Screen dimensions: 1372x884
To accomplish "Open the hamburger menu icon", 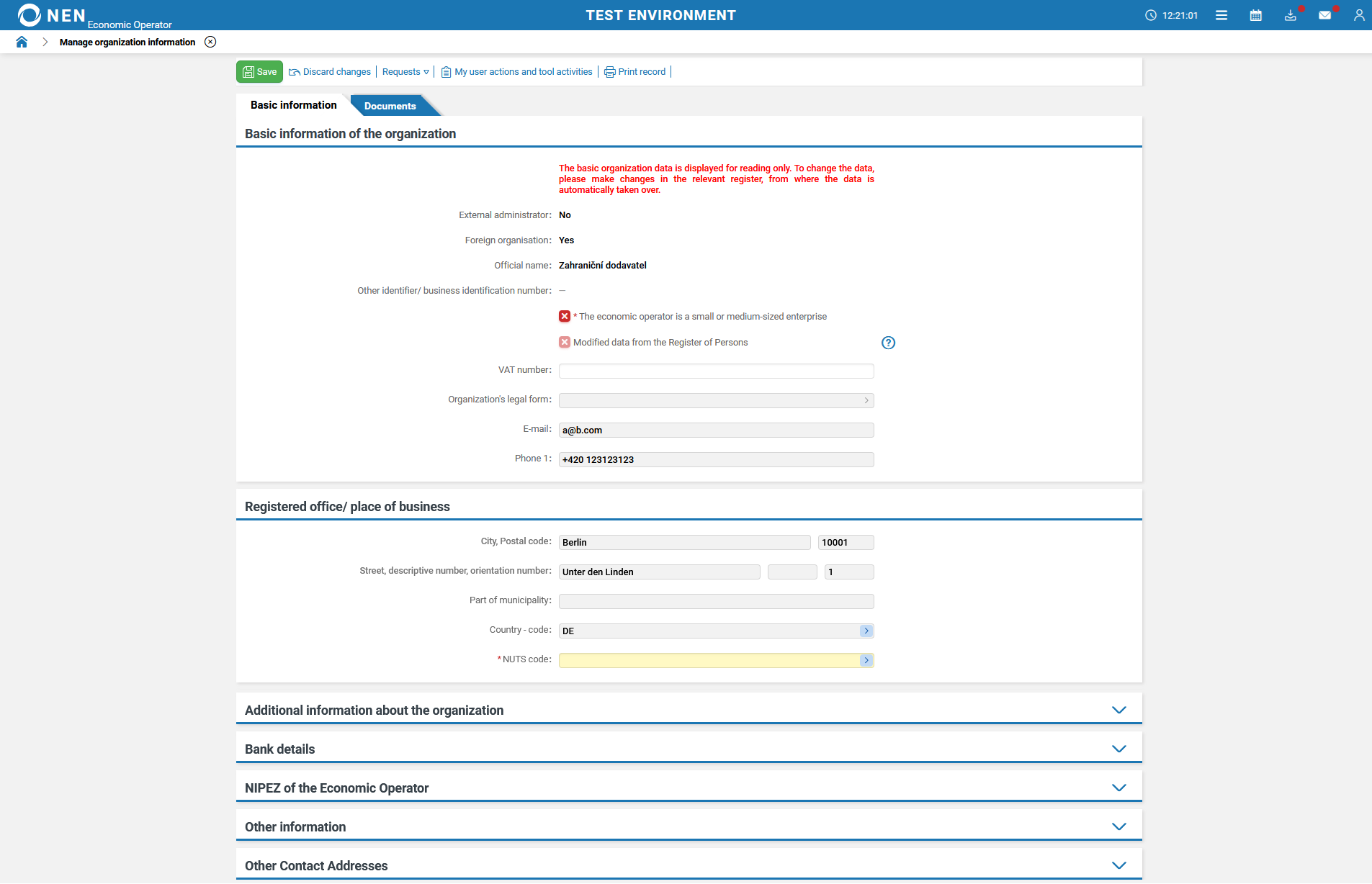I will [1221, 15].
